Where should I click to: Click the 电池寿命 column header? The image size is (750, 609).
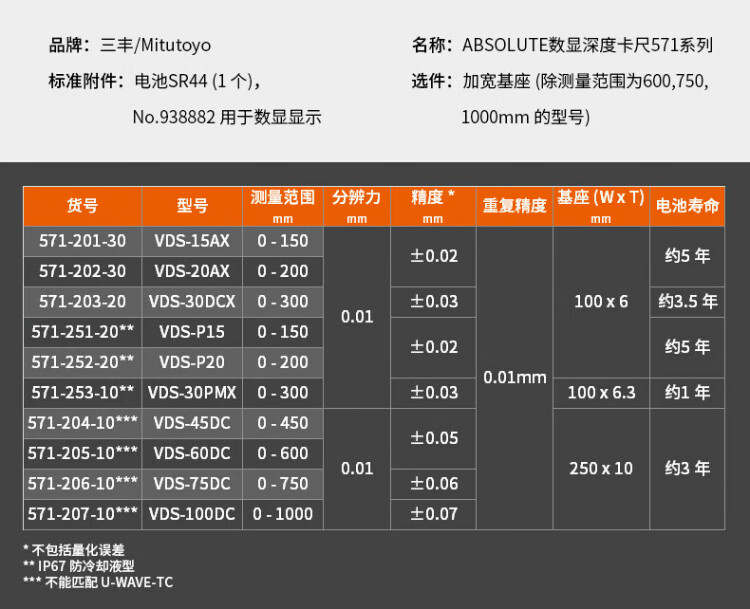pyautogui.click(x=687, y=206)
